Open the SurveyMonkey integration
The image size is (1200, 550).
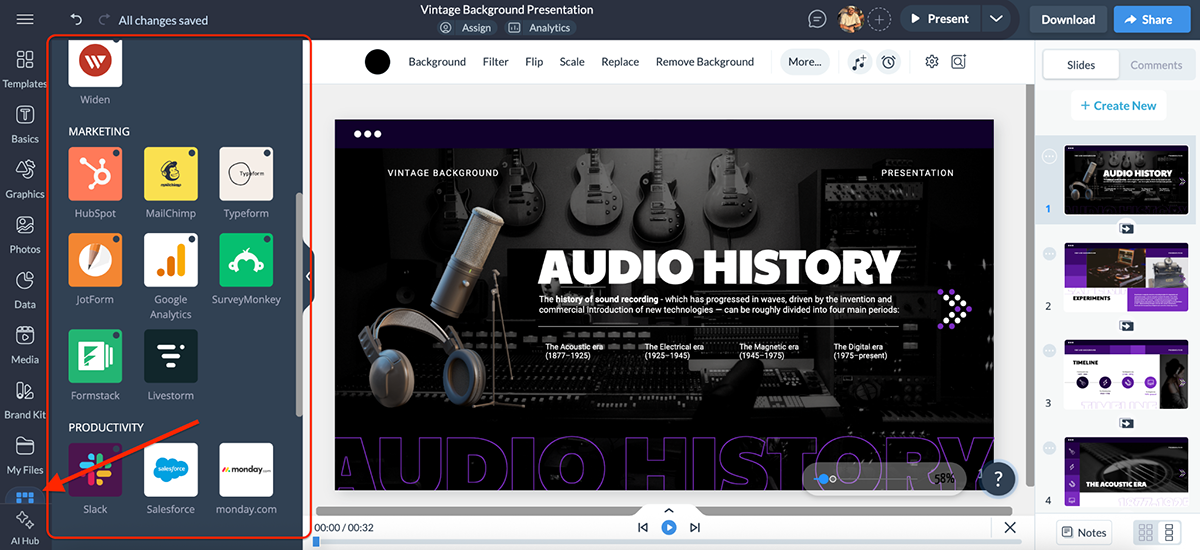tap(246, 261)
